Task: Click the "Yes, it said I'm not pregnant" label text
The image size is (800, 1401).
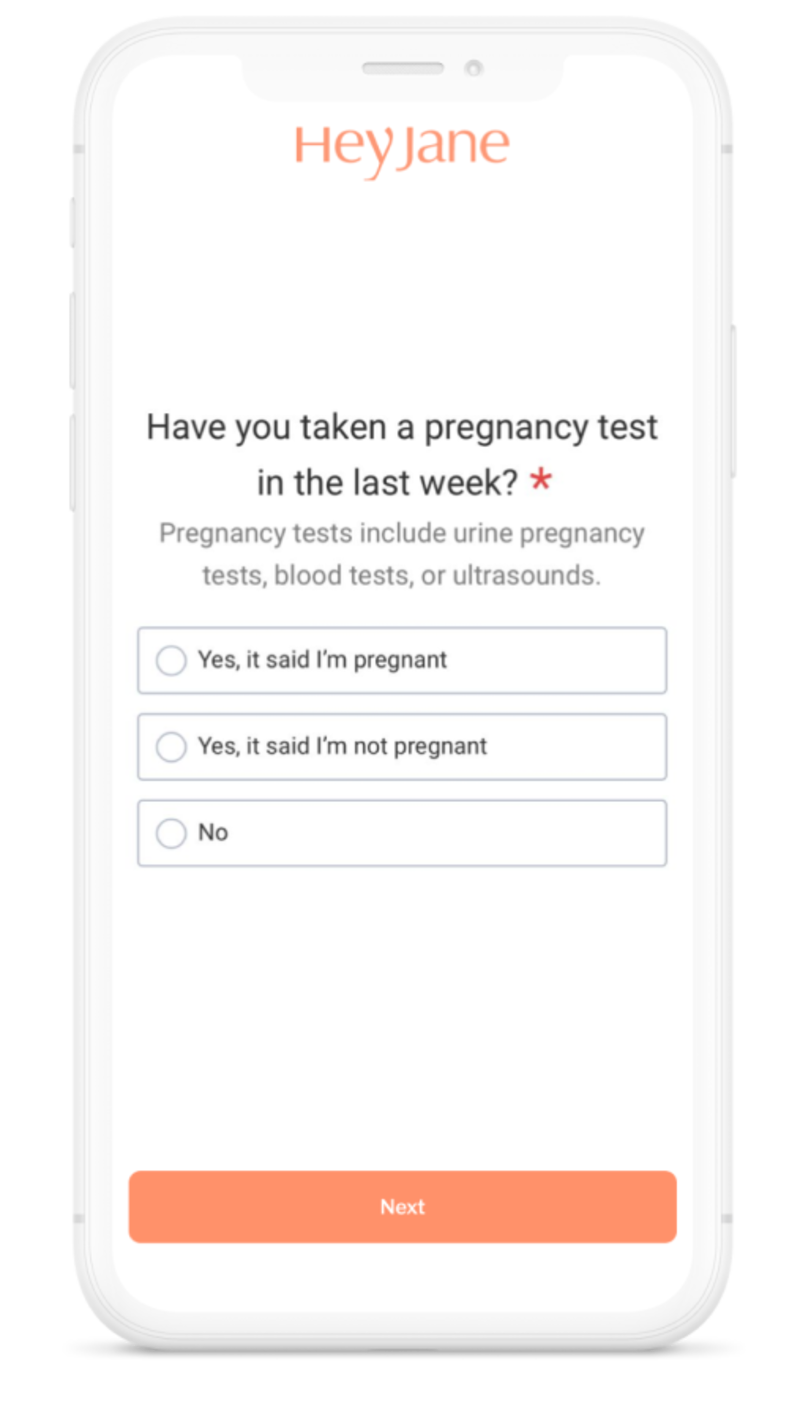Action: [x=342, y=747]
